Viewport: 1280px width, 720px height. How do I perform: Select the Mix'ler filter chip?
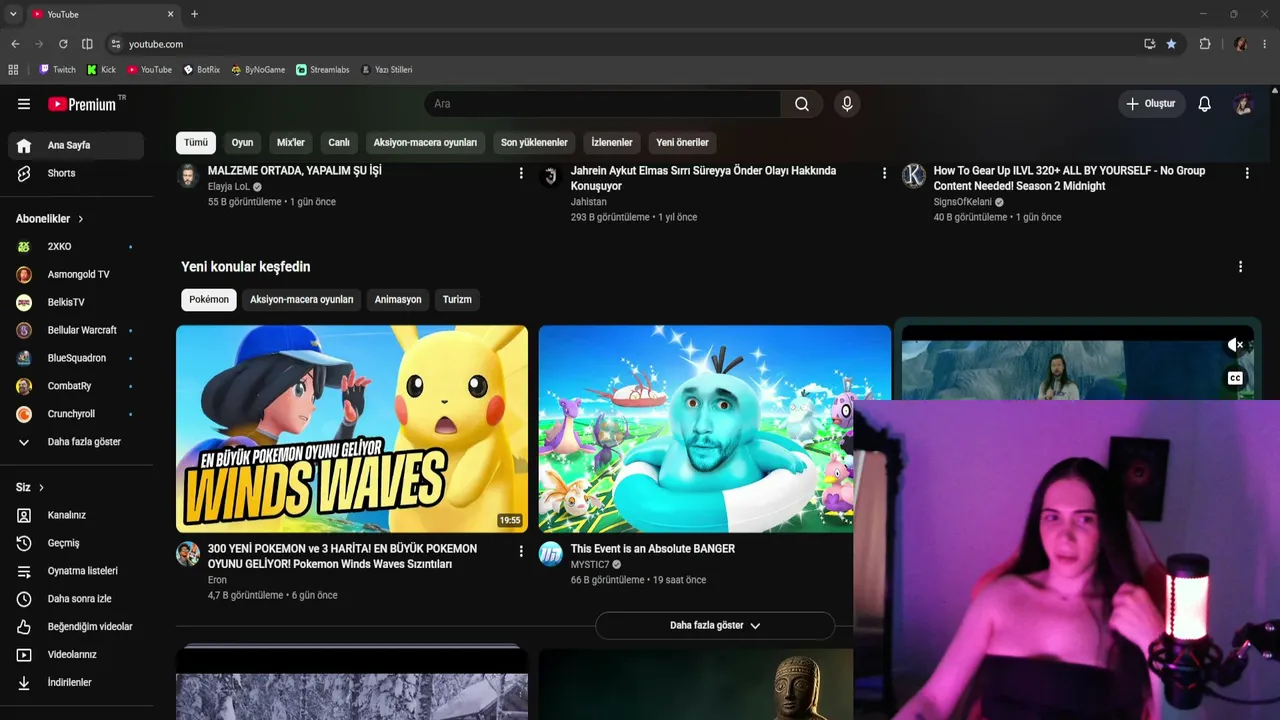(291, 143)
